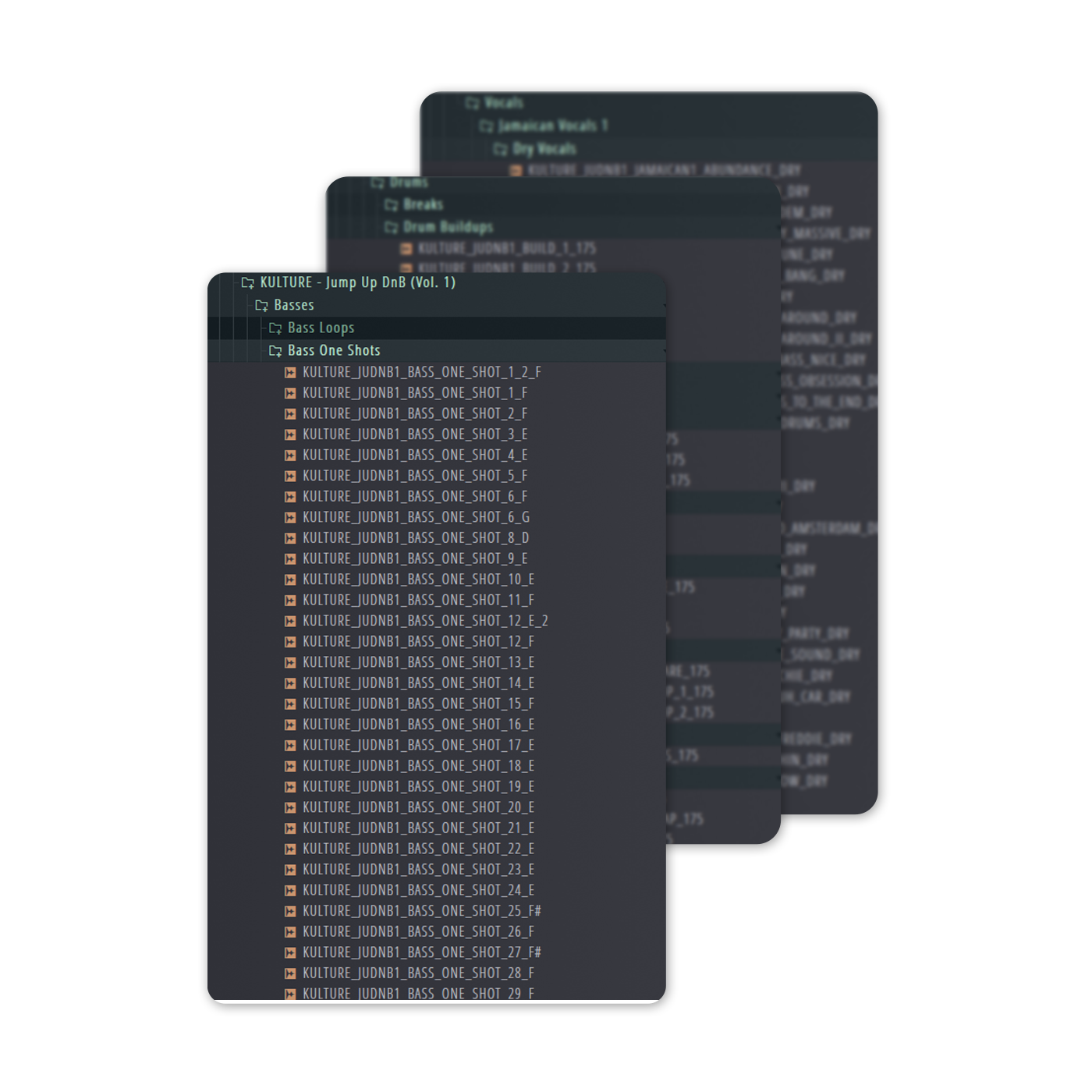Click the audio icon beside BASS_ONE_SHOT_1_2_F
The height and width of the screenshot is (1092, 1092).
tap(290, 373)
